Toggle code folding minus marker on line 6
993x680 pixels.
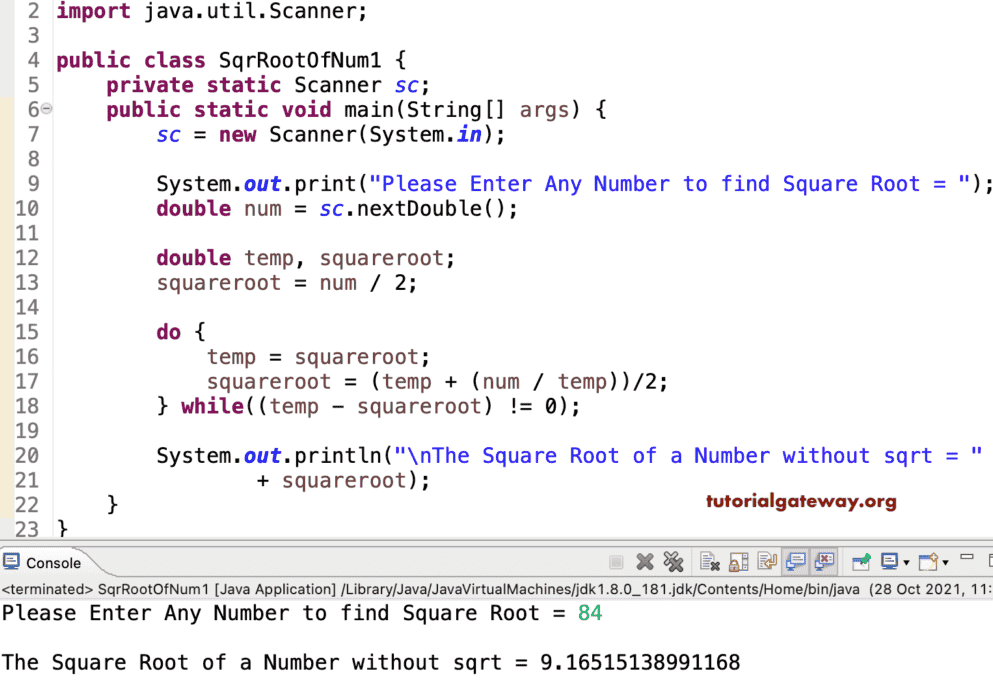(46, 108)
